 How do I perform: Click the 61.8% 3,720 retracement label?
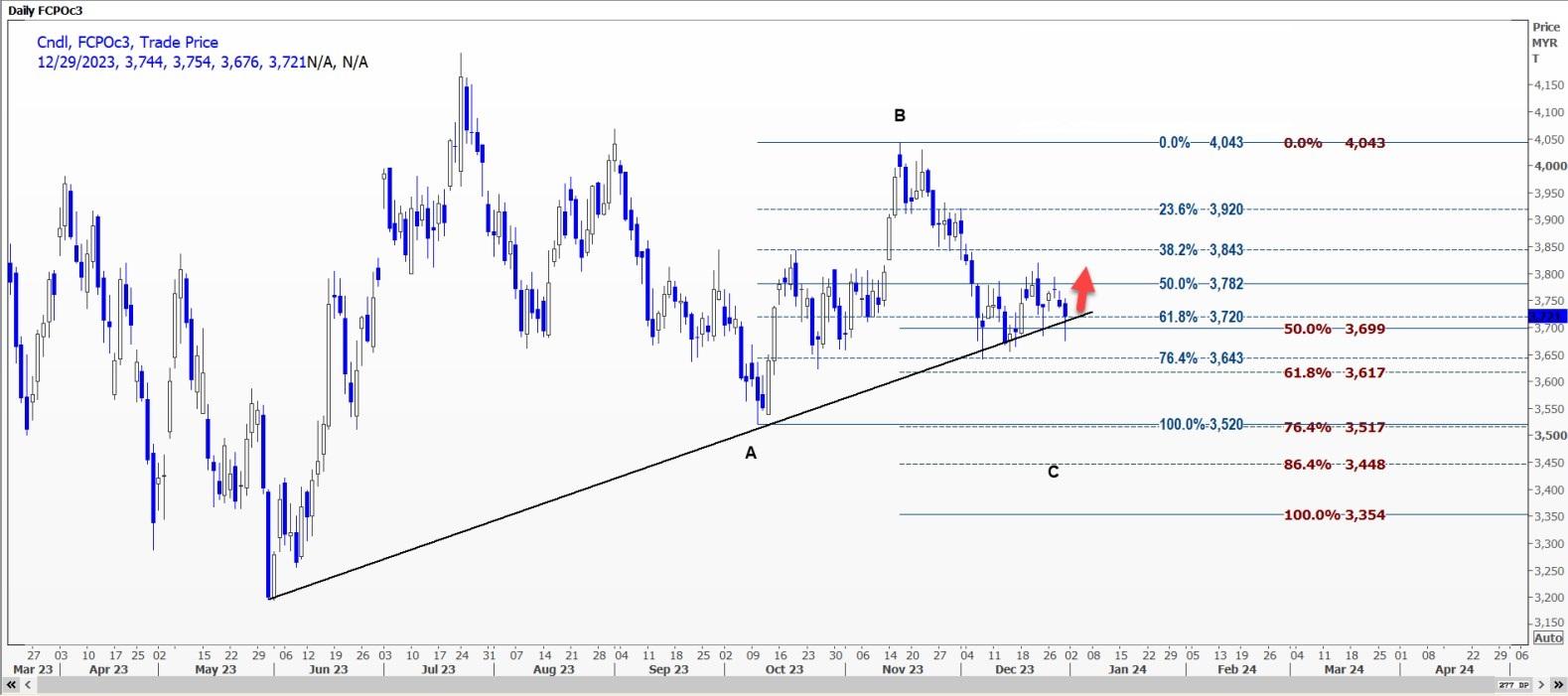click(x=1201, y=318)
